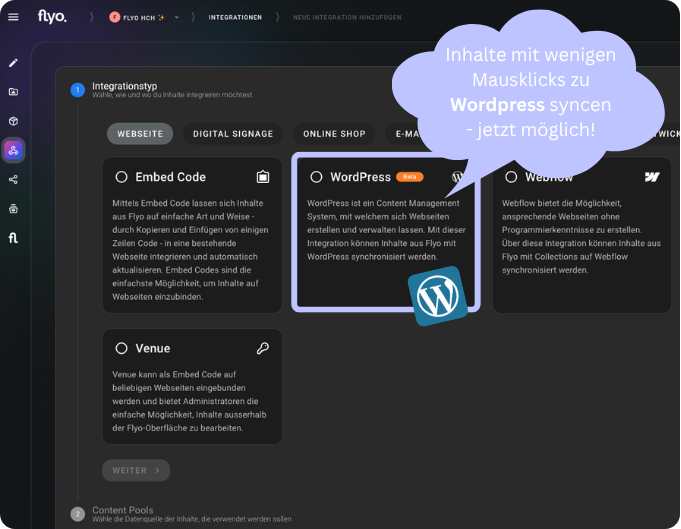Image resolution: width=681 pixels, height=529 pixels.
Task: Click the FLYO HCH avatar icon
Action: (x=115, y=17)
